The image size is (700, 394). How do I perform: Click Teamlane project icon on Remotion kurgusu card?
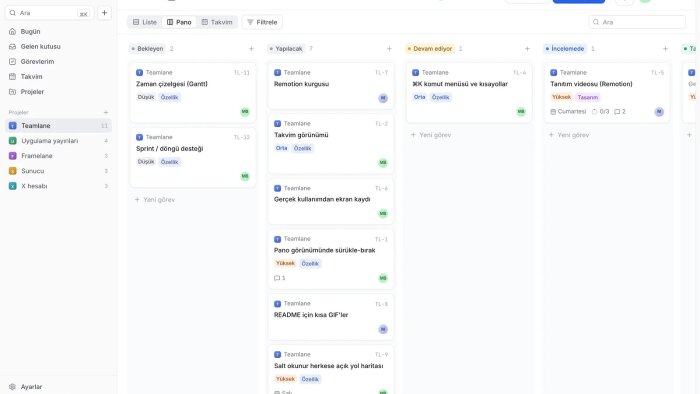[x=278, y=73]
